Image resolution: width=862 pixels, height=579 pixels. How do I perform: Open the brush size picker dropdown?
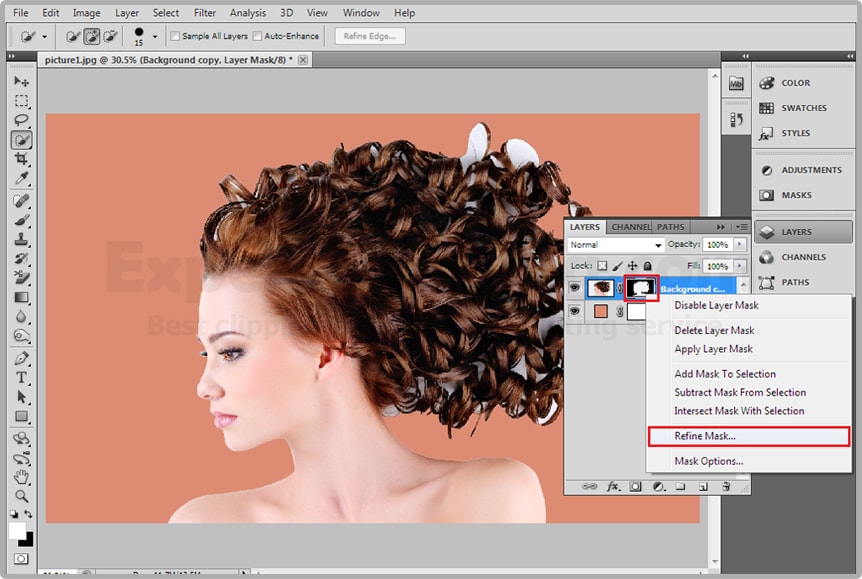[x=156, y=36]
